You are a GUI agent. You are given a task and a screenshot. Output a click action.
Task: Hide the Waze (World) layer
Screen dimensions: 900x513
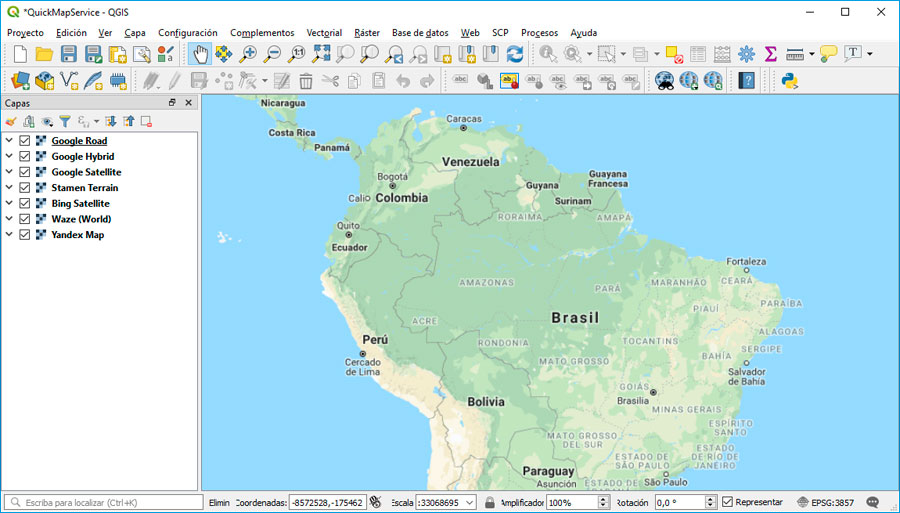(25, 219)
